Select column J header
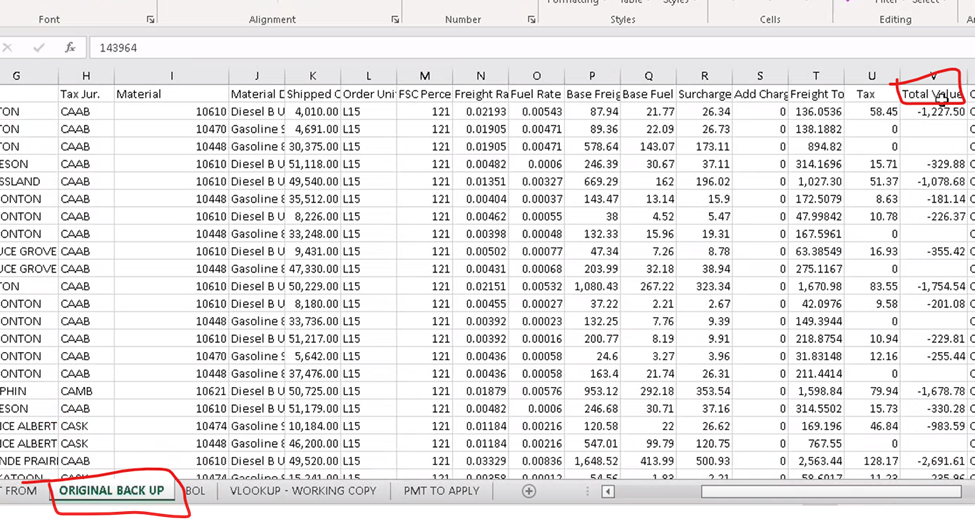The height and width of the screenshot is (519, 975). point(257,76)
